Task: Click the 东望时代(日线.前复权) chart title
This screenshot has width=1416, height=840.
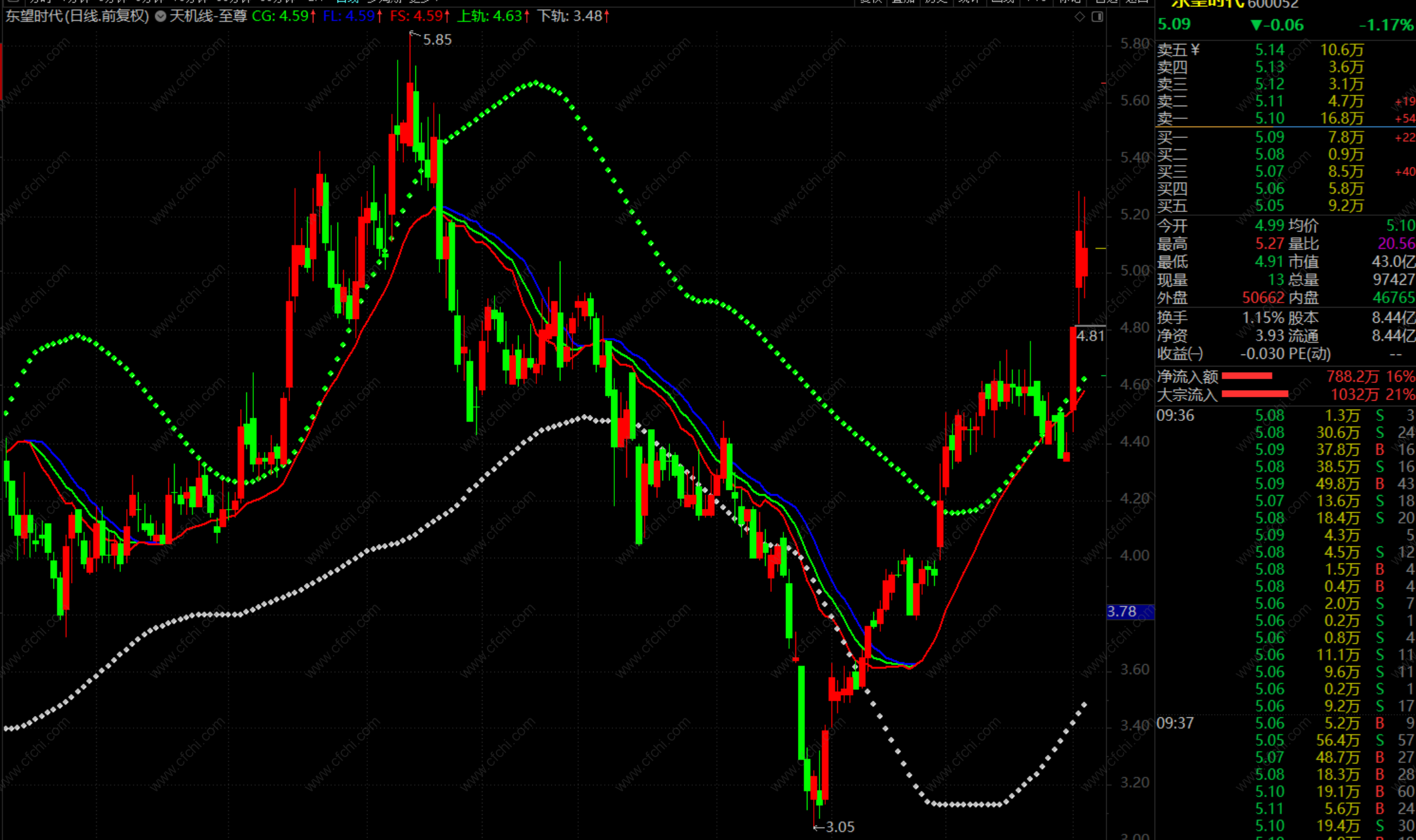Action: coord(77,16)
